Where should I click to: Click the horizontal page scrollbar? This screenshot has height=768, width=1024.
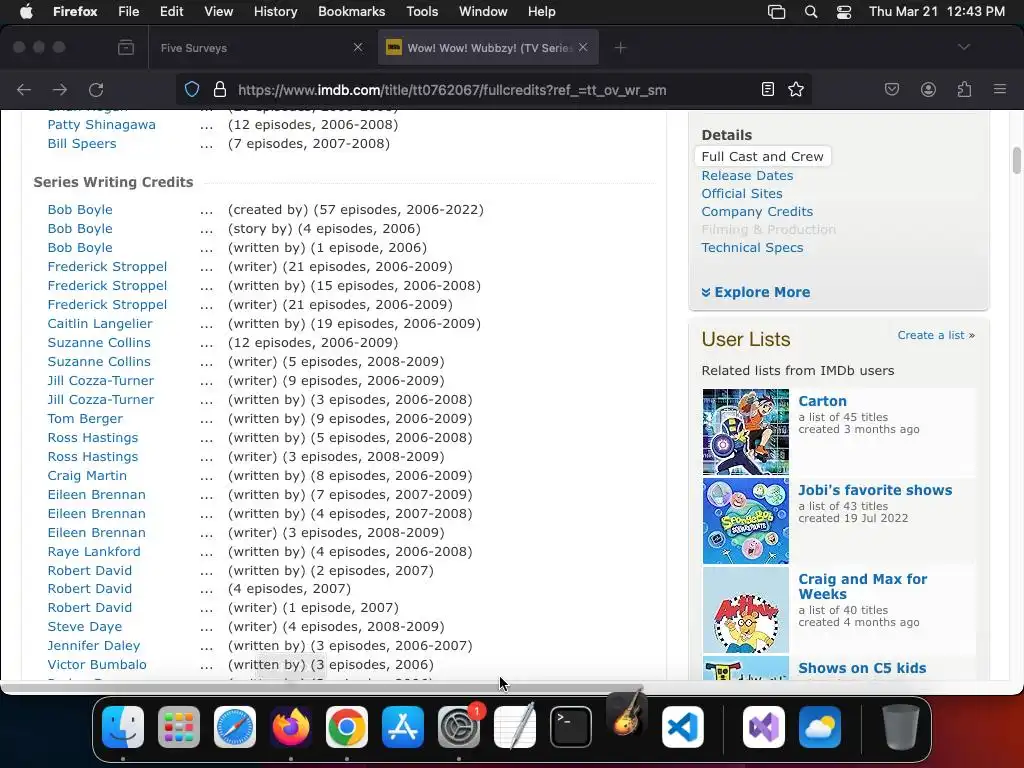click(321, 688)
